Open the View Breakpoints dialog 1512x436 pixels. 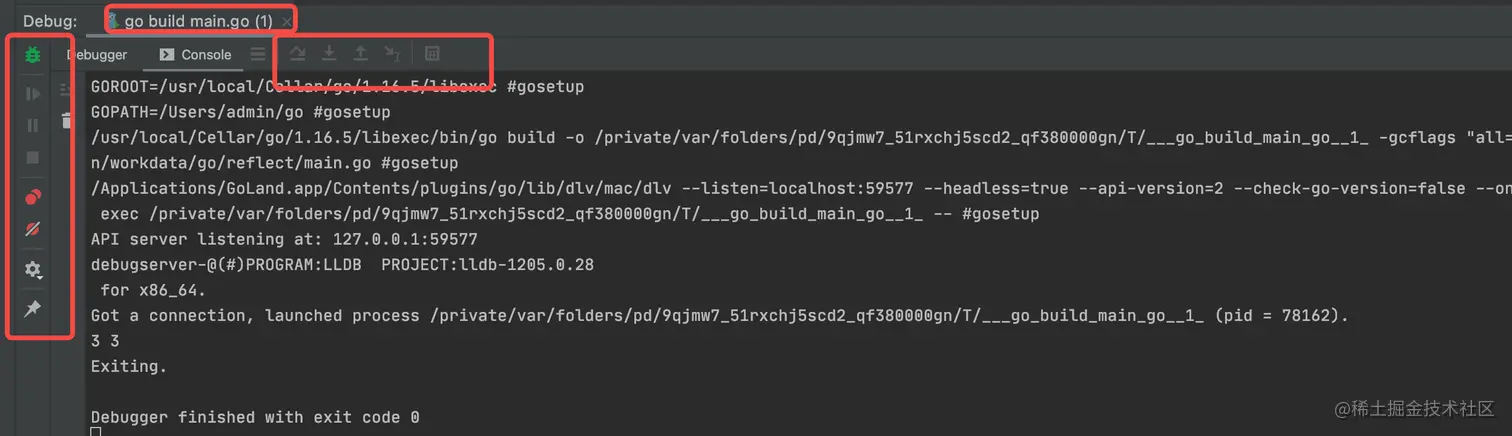point(33,197)
